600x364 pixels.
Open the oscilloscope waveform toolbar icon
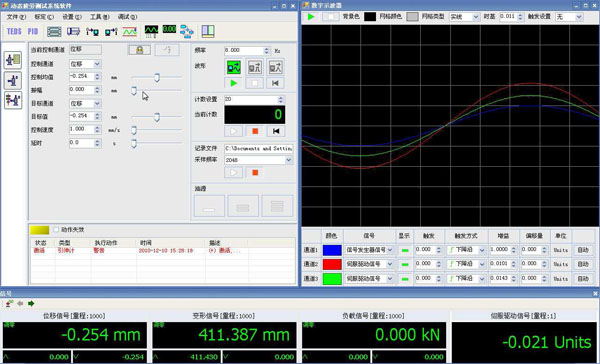151,31
